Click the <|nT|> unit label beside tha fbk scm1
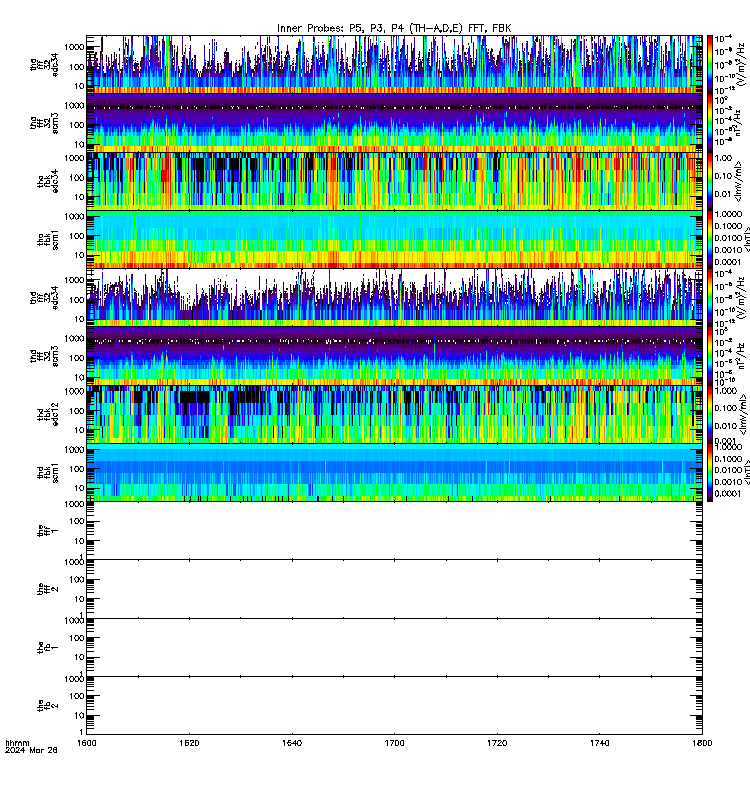The image size is (750, 800). coord(746,240)
